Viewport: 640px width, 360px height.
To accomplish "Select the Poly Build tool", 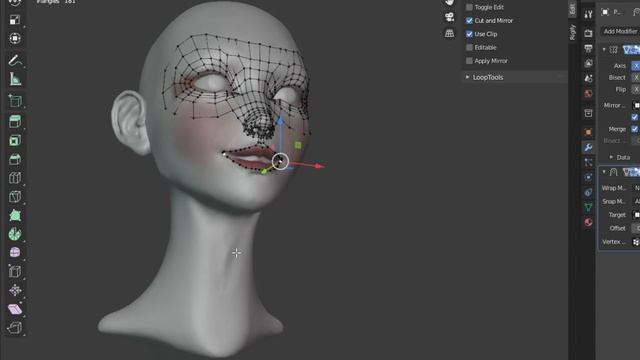I will point(15,216).
